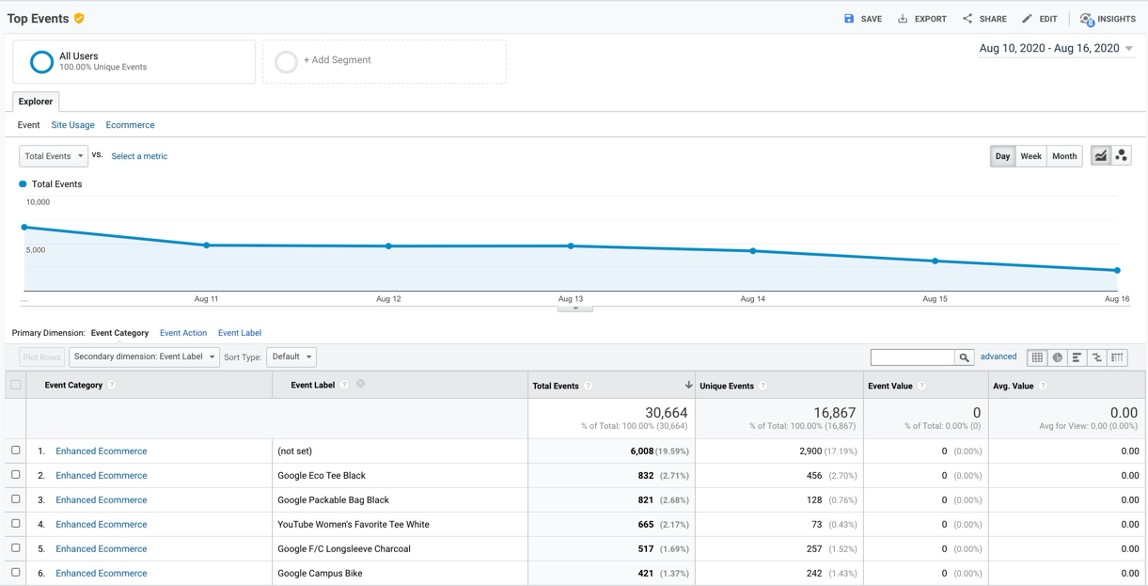Viewport: 1148px width, 586px height.
Task: Click the Aug 16 data point on chart
Action: point(1117,270)
